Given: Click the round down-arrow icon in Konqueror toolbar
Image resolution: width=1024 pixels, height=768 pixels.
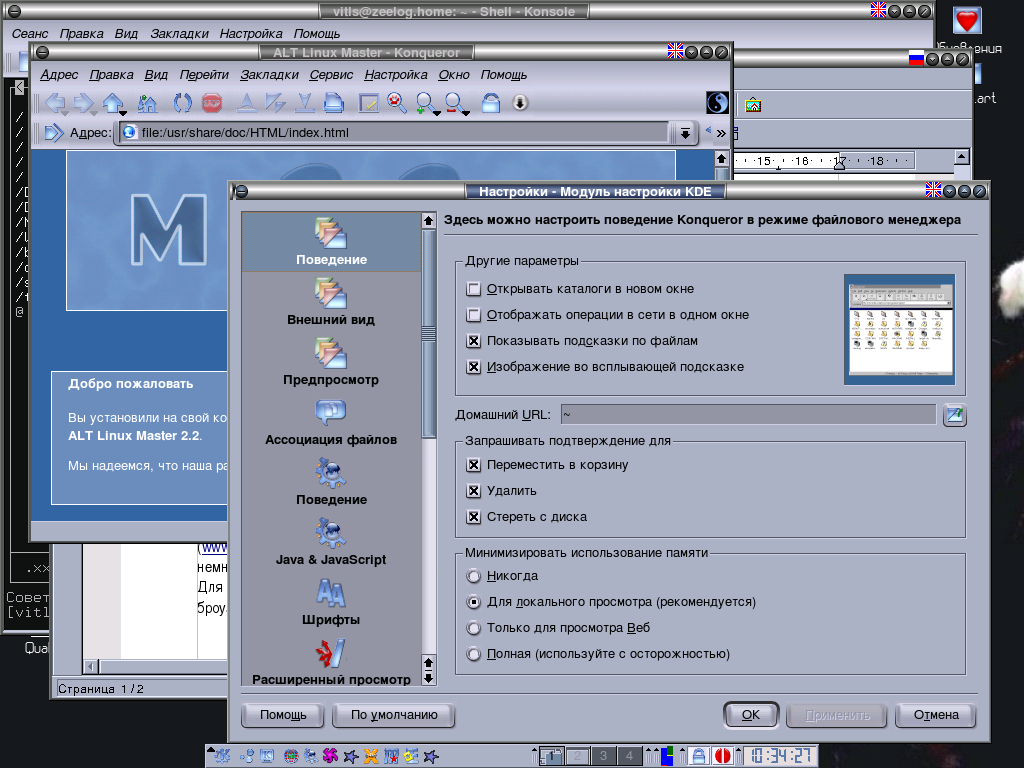Looking at the screenshot, I should [x=520, y=103].
